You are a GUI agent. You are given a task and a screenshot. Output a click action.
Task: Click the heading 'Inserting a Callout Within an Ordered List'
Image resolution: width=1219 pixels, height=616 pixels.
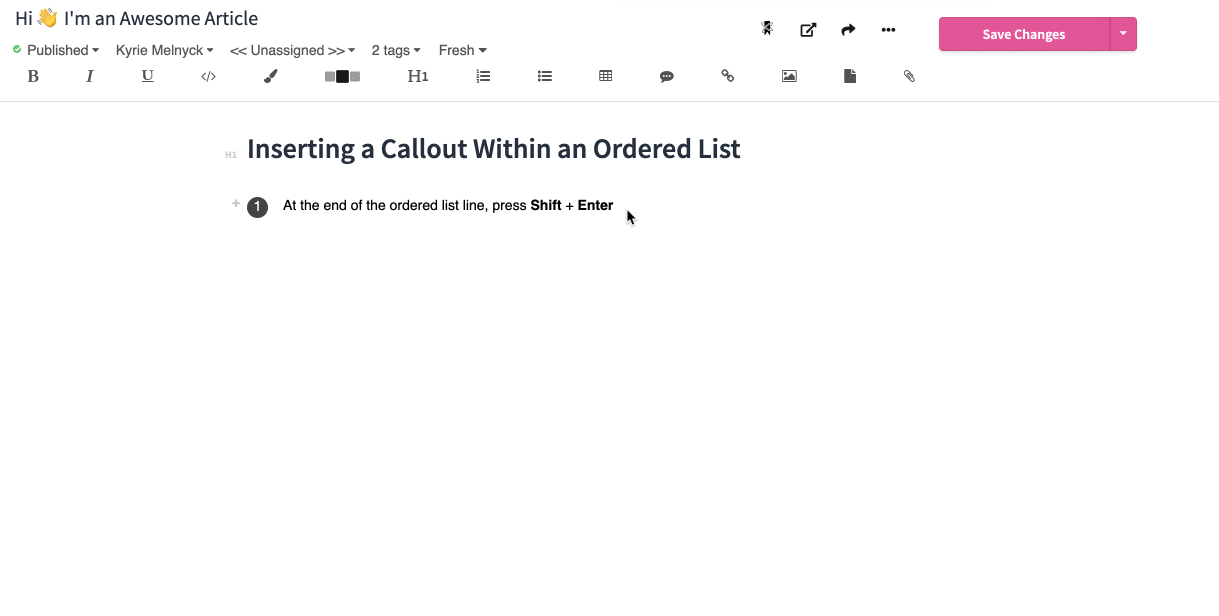click(494, 149)
